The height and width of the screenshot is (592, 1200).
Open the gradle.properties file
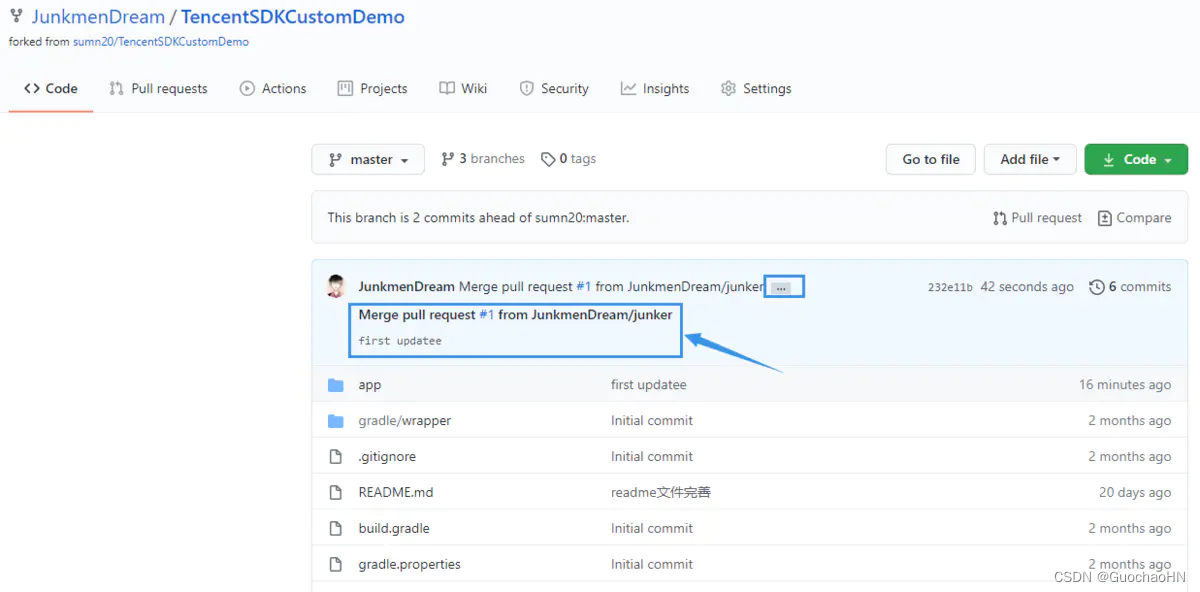tap(410, 565)
